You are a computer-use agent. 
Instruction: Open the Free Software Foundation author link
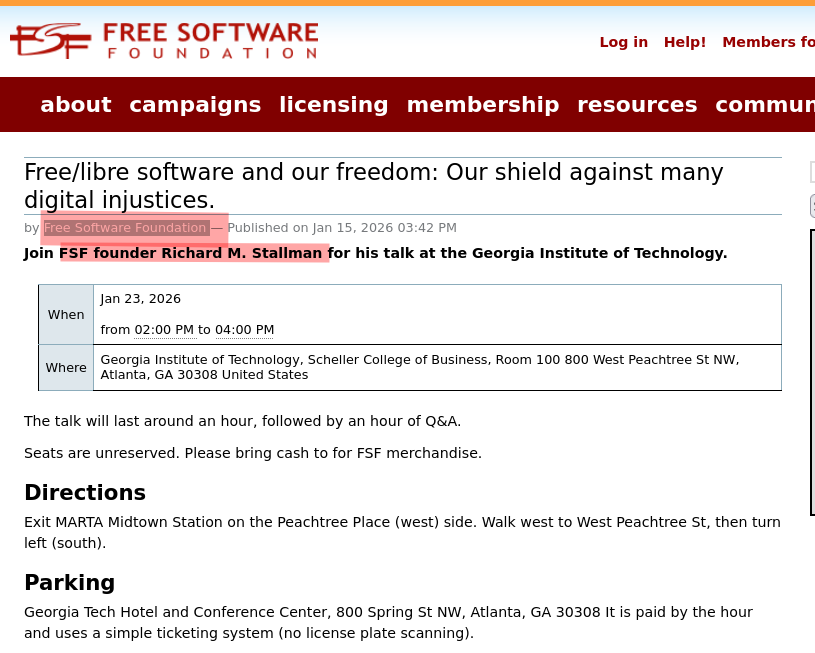coord(124,227)
